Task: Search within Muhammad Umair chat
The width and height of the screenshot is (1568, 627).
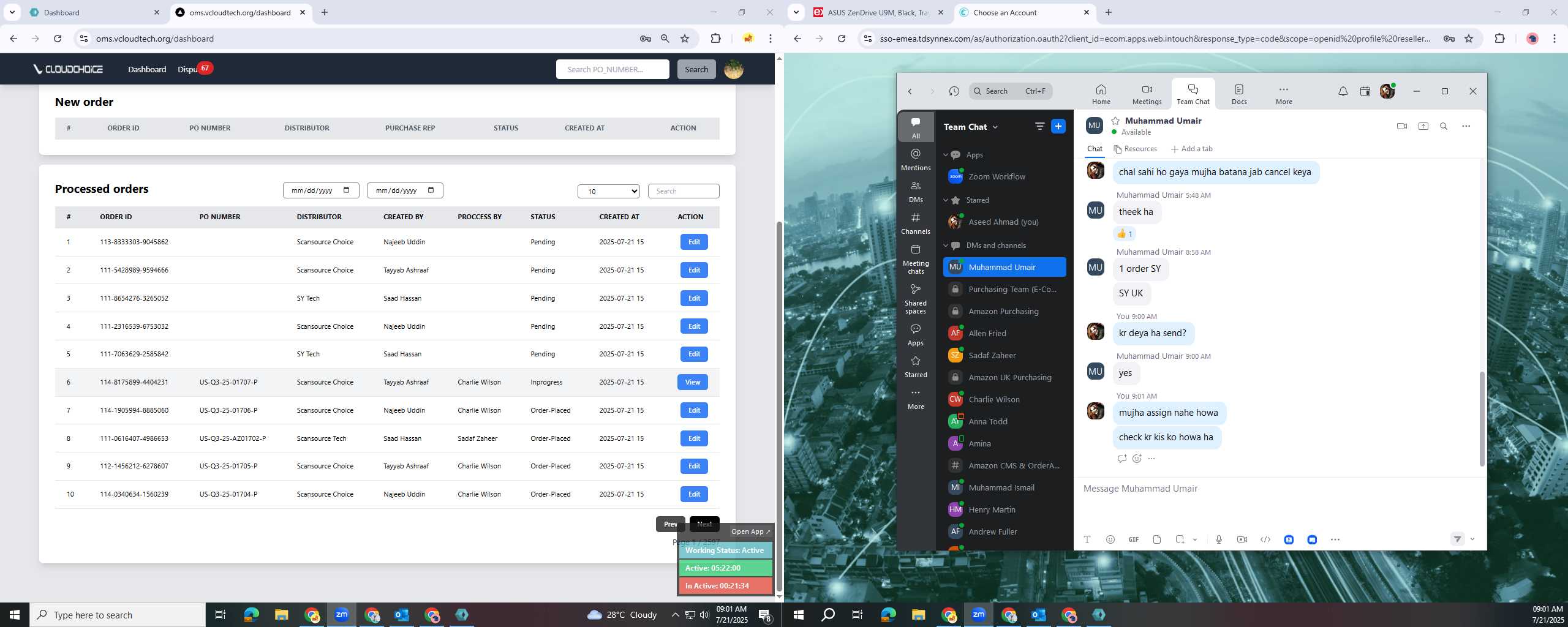Action: pos(1444,126)
